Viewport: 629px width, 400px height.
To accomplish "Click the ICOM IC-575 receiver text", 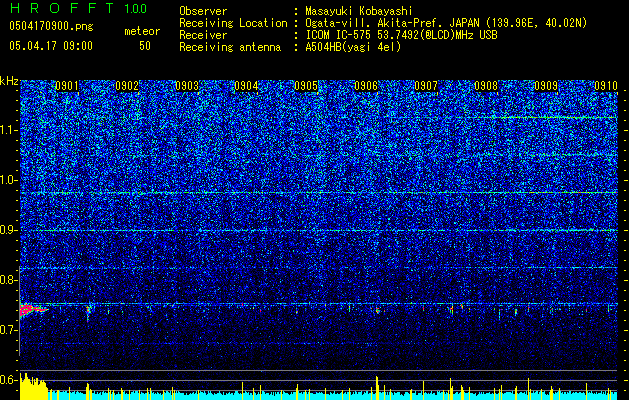I will [x=401, y=35].
